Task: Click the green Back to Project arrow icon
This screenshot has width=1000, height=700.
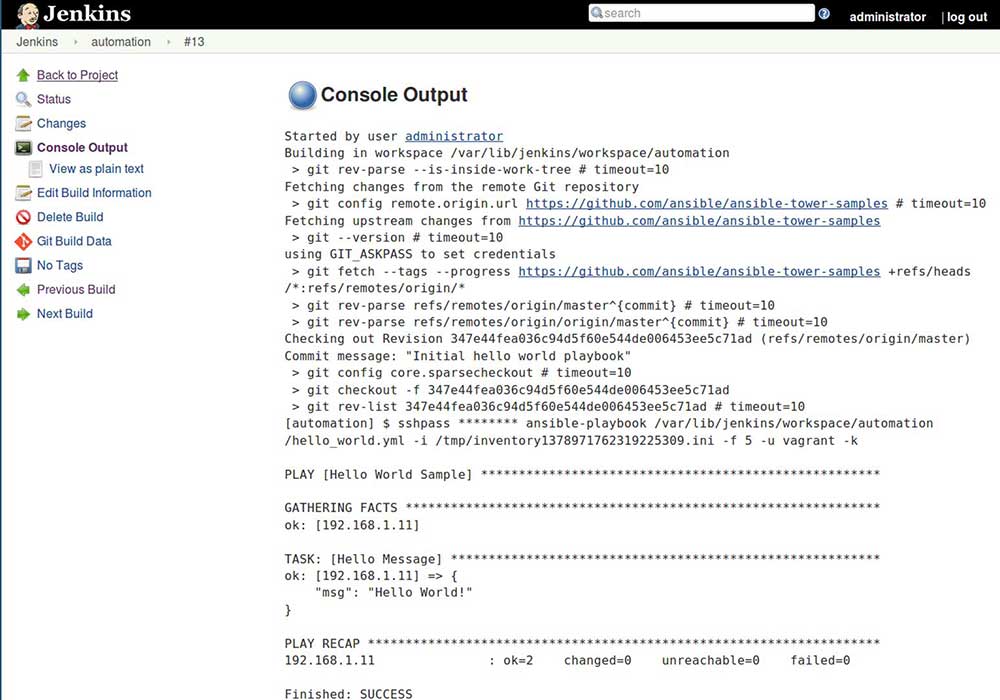Action: pos(24,75)
